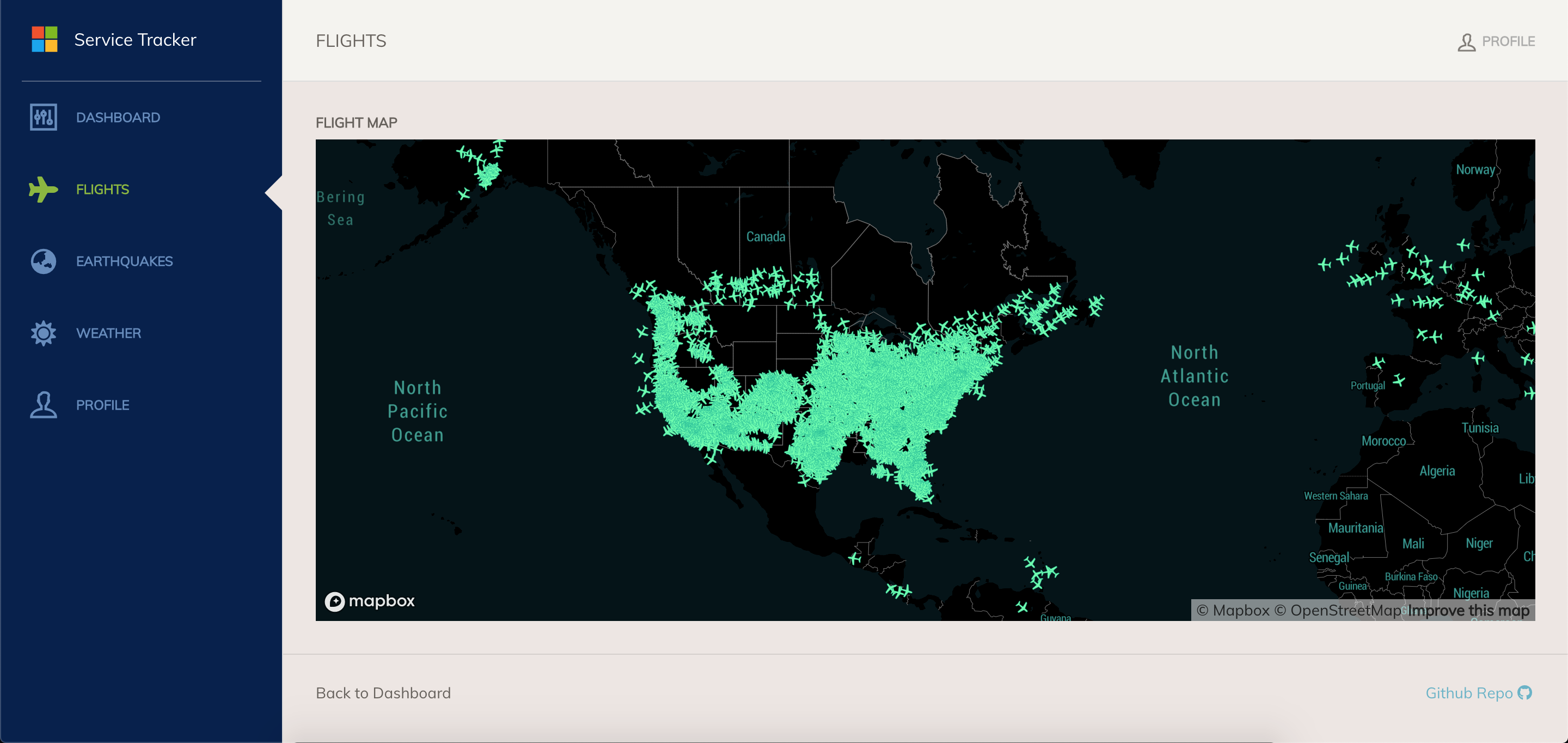
Task: Click the GitHub octocat icon
Action: 1524,693
